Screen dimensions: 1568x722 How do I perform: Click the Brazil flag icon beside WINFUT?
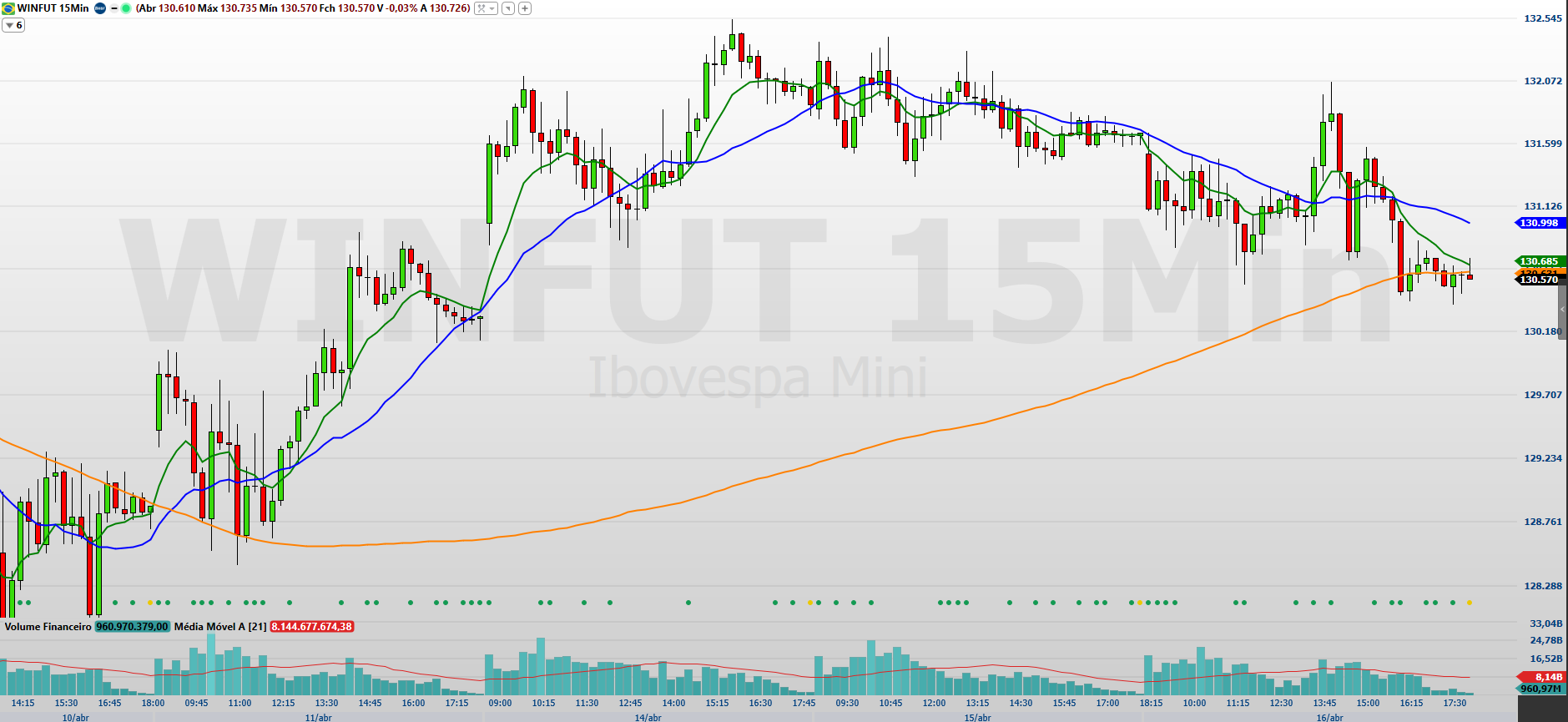pyautogui.click(x=8, y=8)
